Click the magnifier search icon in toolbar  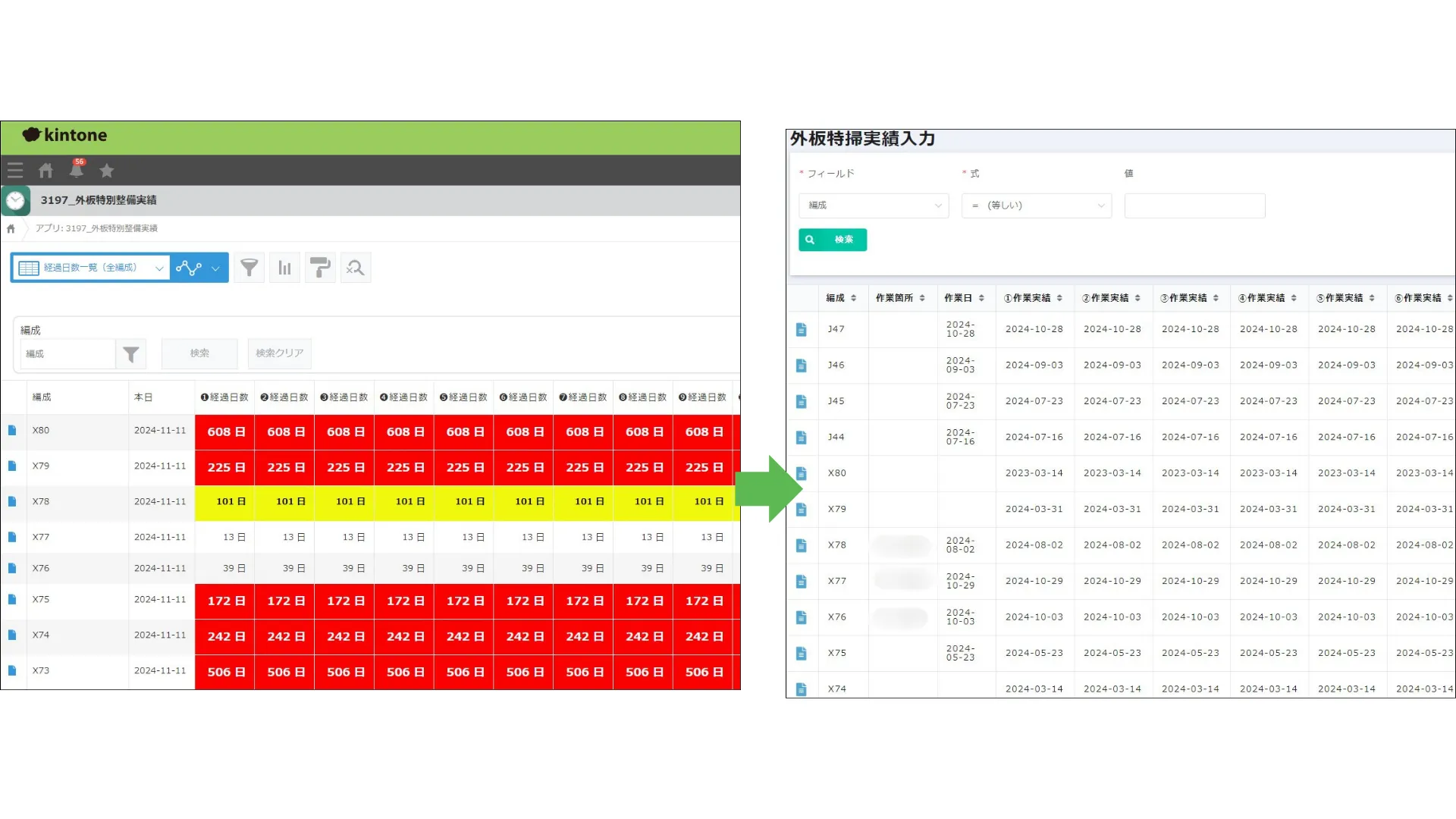[355, 268]
